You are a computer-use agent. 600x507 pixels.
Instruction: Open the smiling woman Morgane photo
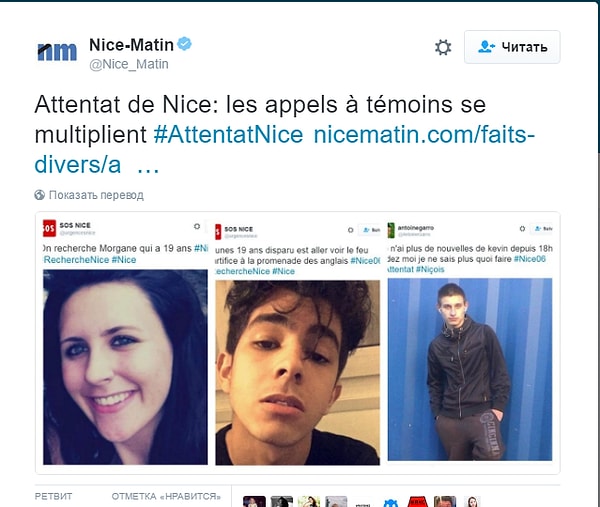(125, 367)
